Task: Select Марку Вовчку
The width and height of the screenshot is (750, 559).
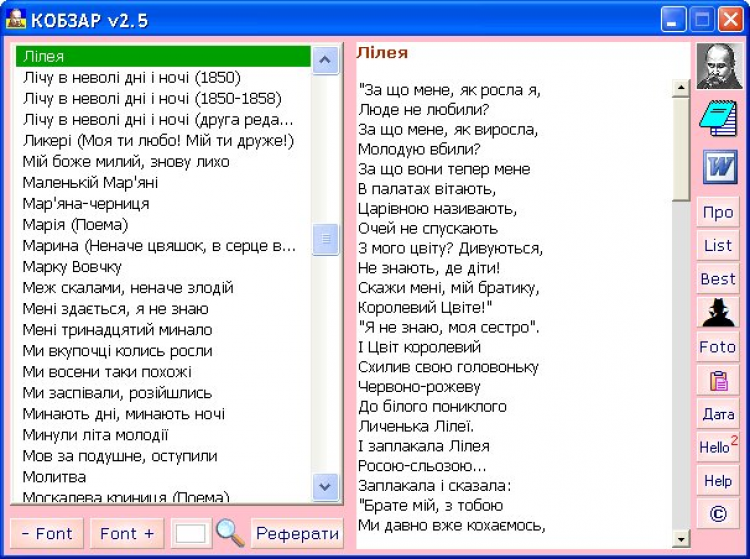Action: 163,267
